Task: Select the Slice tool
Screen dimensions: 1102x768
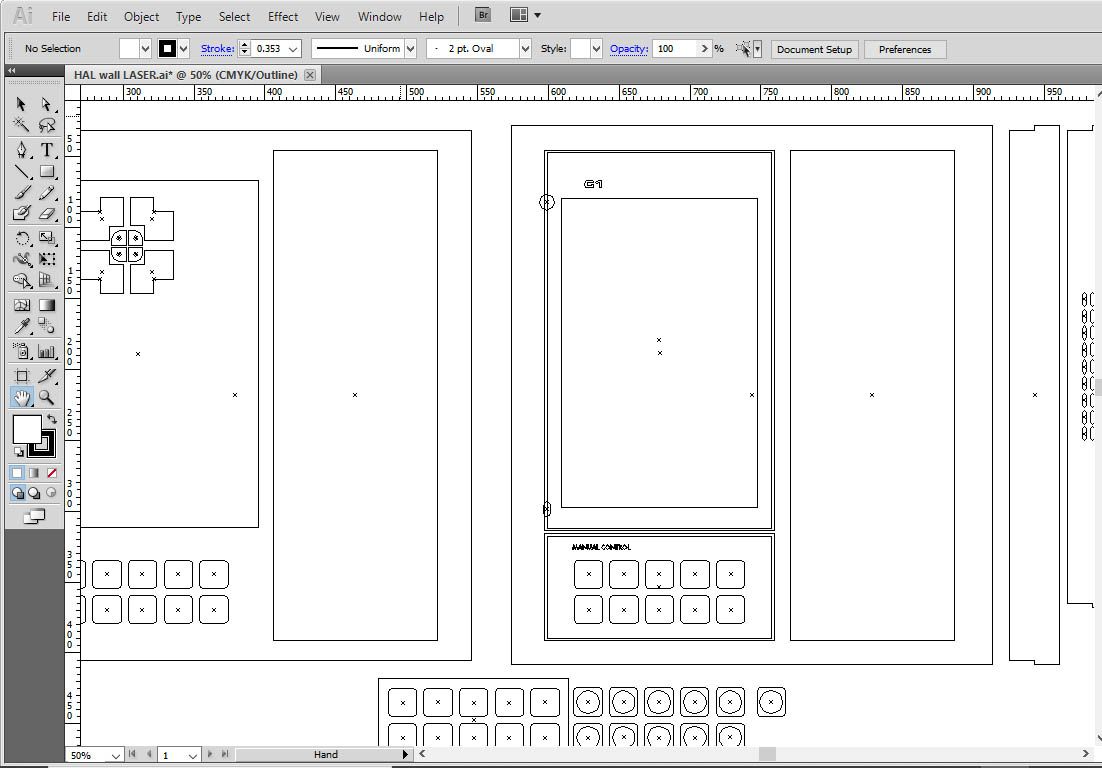Action: [x=46, y=376]
